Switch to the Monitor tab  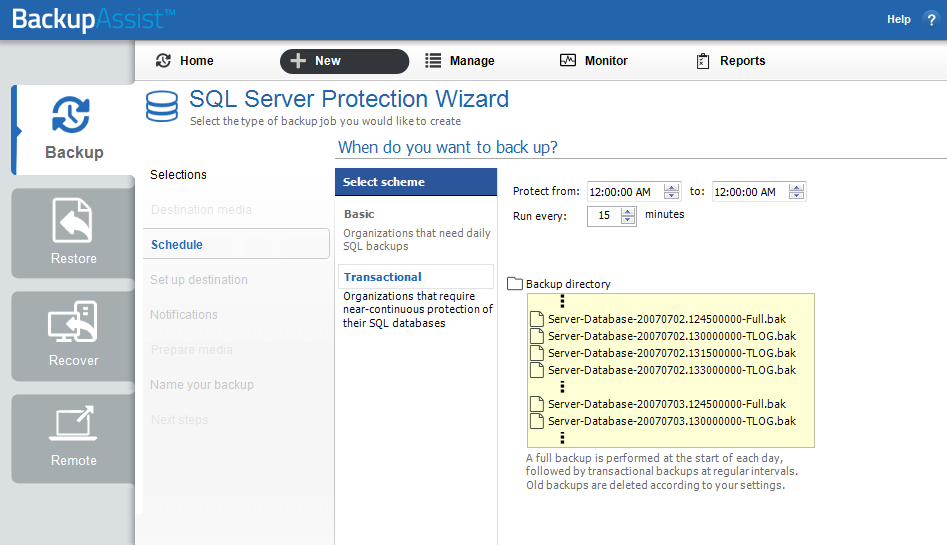point(594,60)
